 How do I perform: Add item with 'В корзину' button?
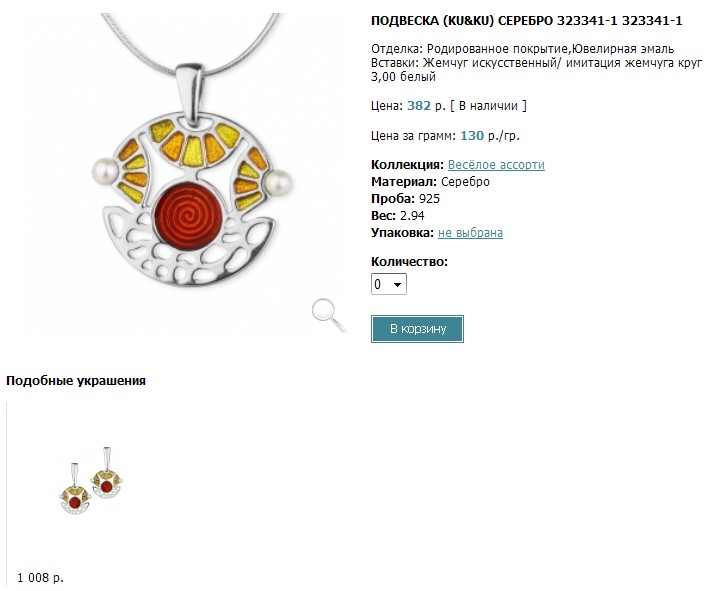[x=417, y=329]
